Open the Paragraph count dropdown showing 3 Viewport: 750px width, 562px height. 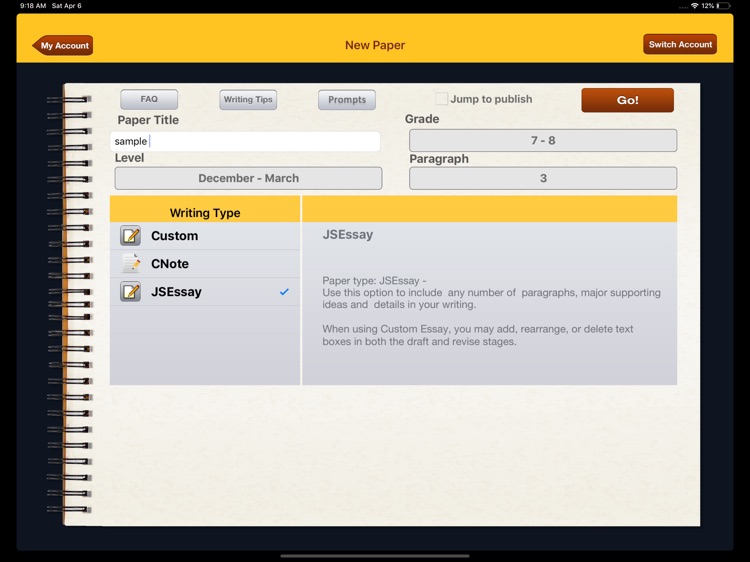543,178
